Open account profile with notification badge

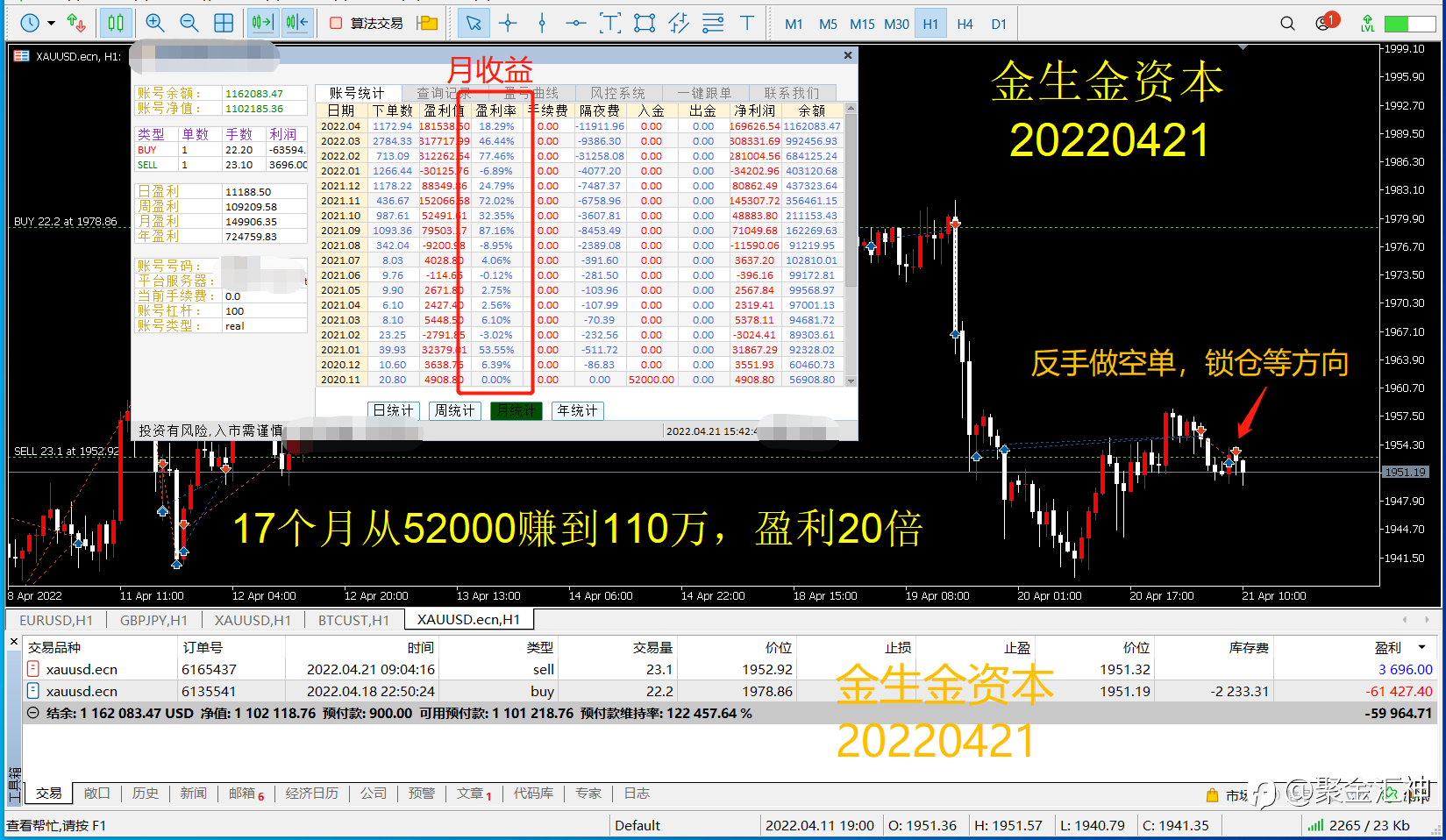tap(1325, 23)
